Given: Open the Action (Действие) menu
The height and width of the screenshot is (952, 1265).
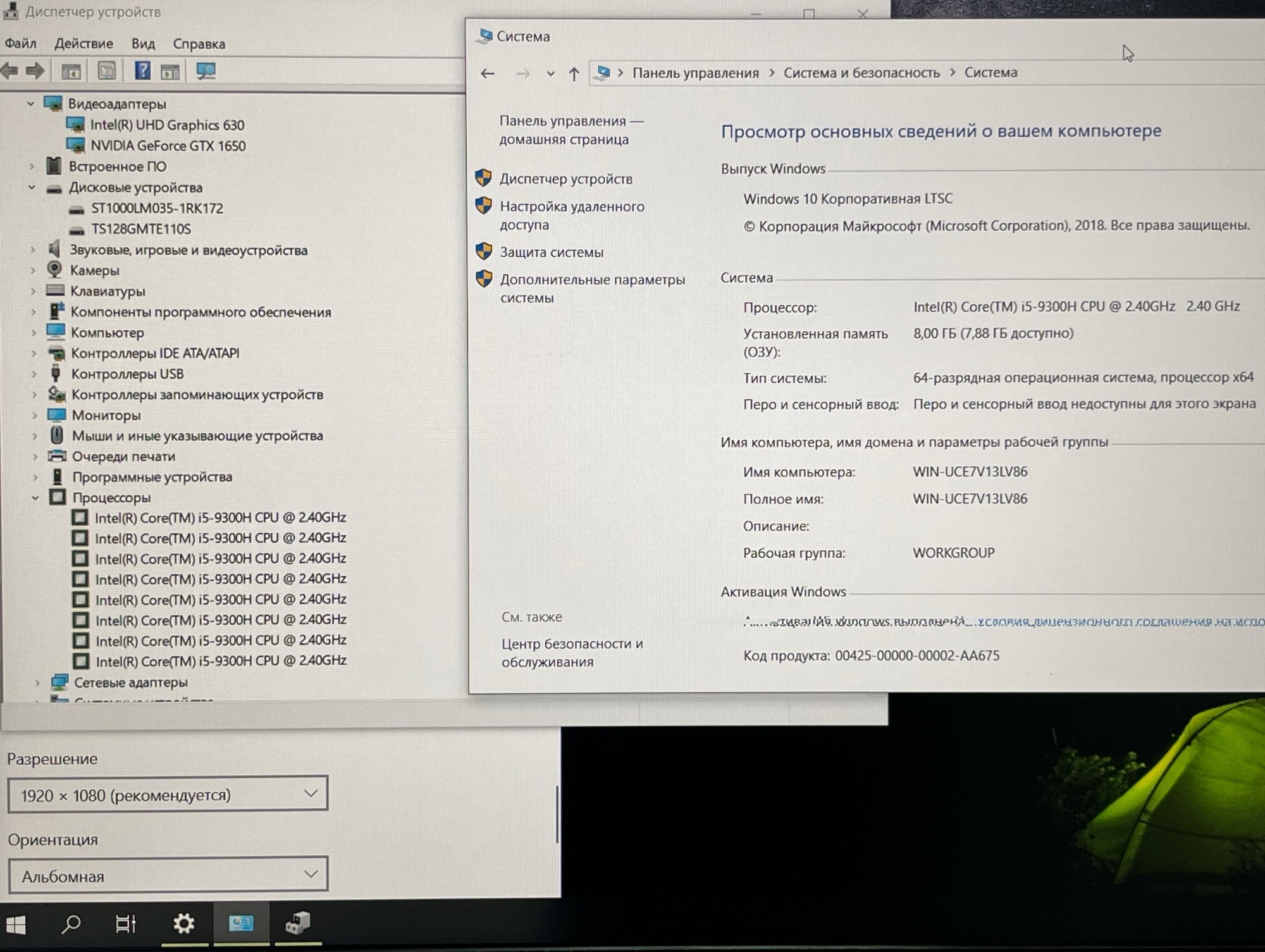Looking at the screenshot, I should click(x=83, y=44).
